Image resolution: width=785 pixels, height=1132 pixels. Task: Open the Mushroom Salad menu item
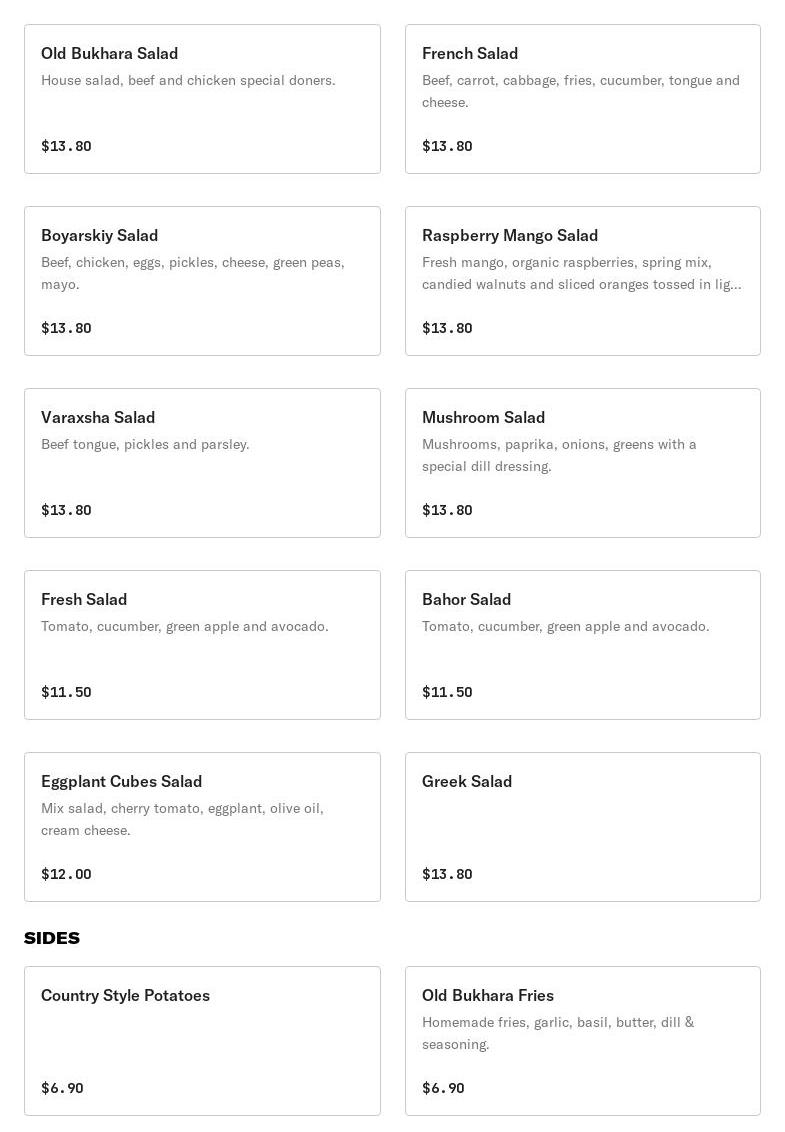(x=582, y=463)
